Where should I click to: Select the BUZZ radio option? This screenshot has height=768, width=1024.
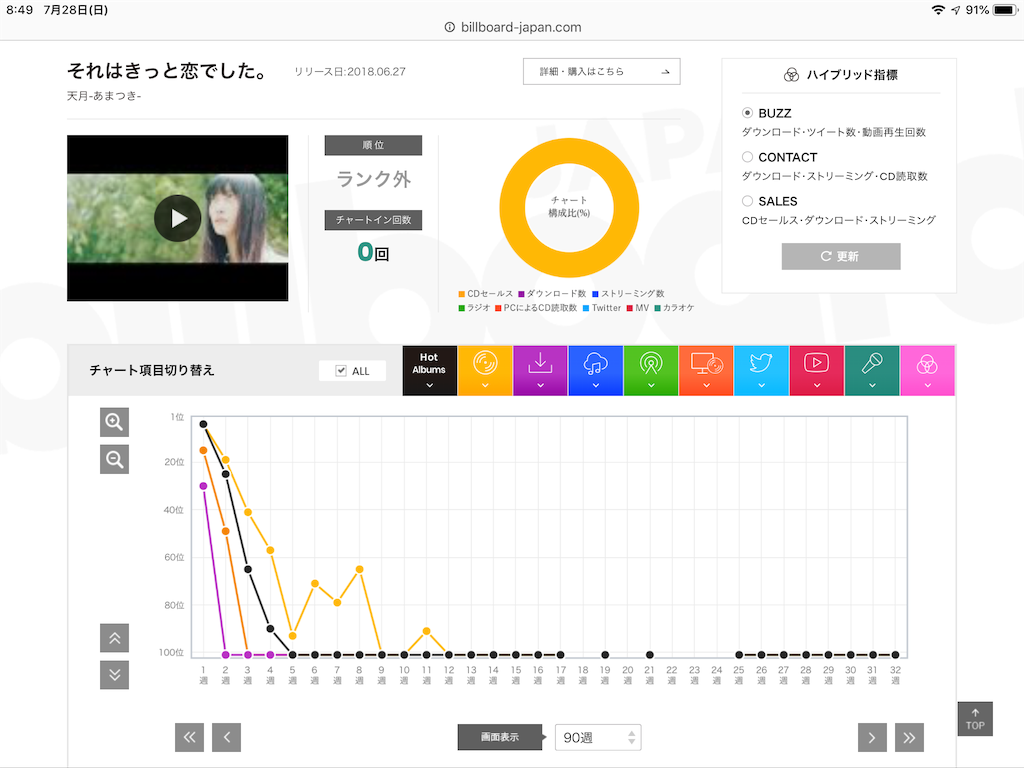pyautogui.click(x=747, y=113)
